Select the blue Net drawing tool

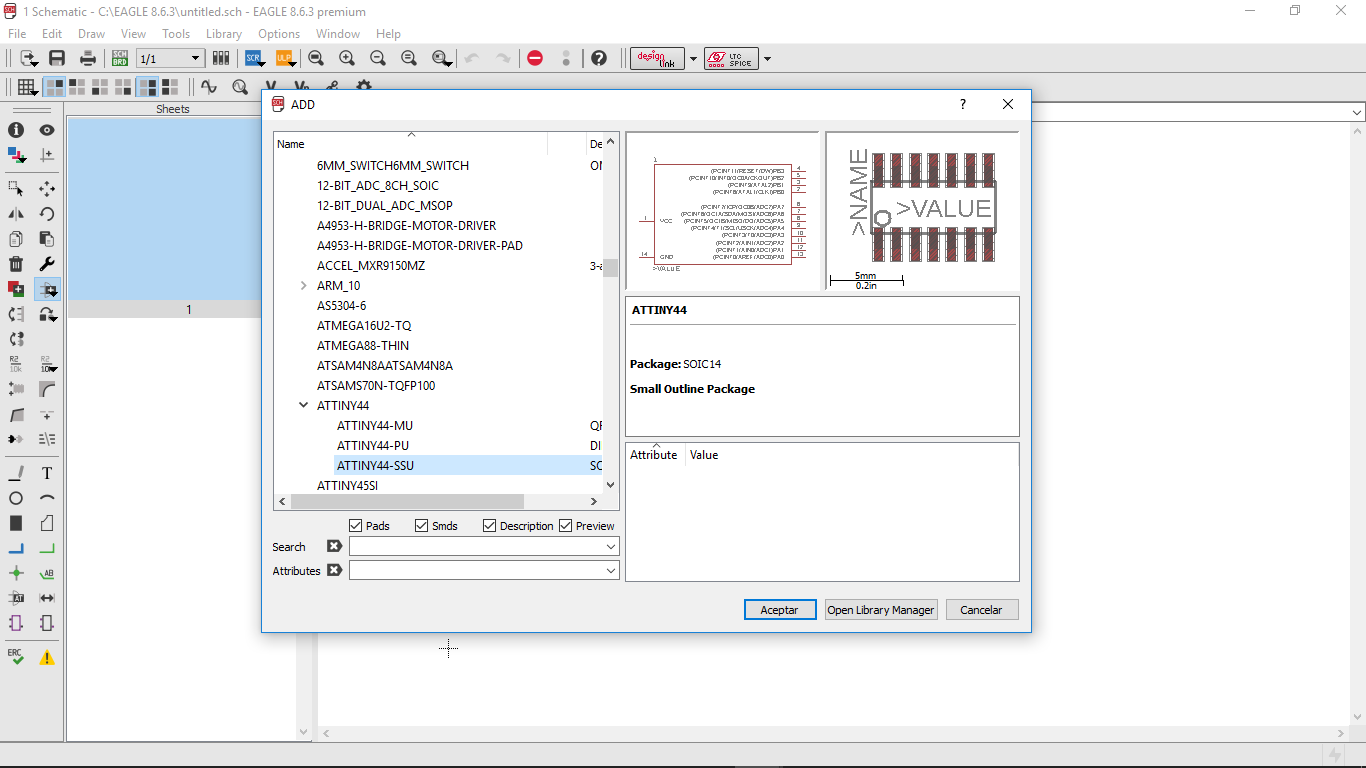[x=16, y=548]
